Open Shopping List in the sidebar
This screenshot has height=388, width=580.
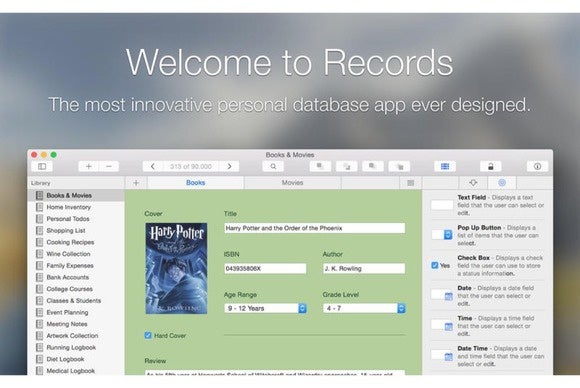[76, 230]
